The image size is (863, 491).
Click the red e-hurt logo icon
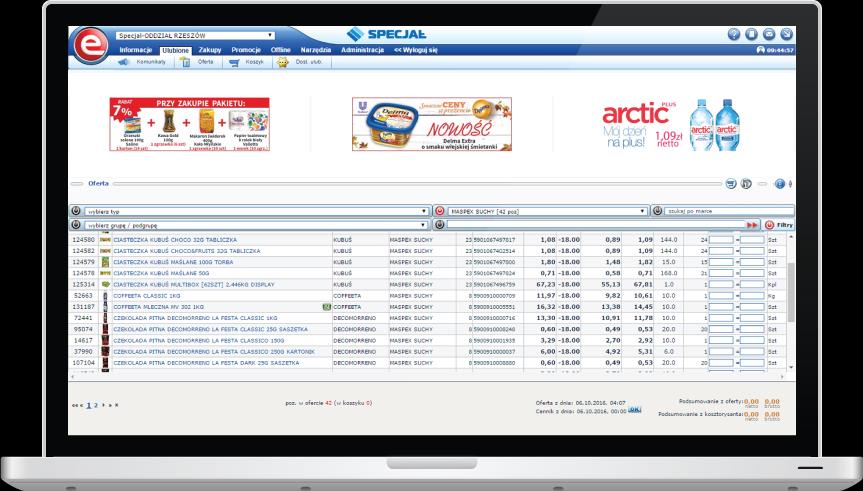coord(90,45)
